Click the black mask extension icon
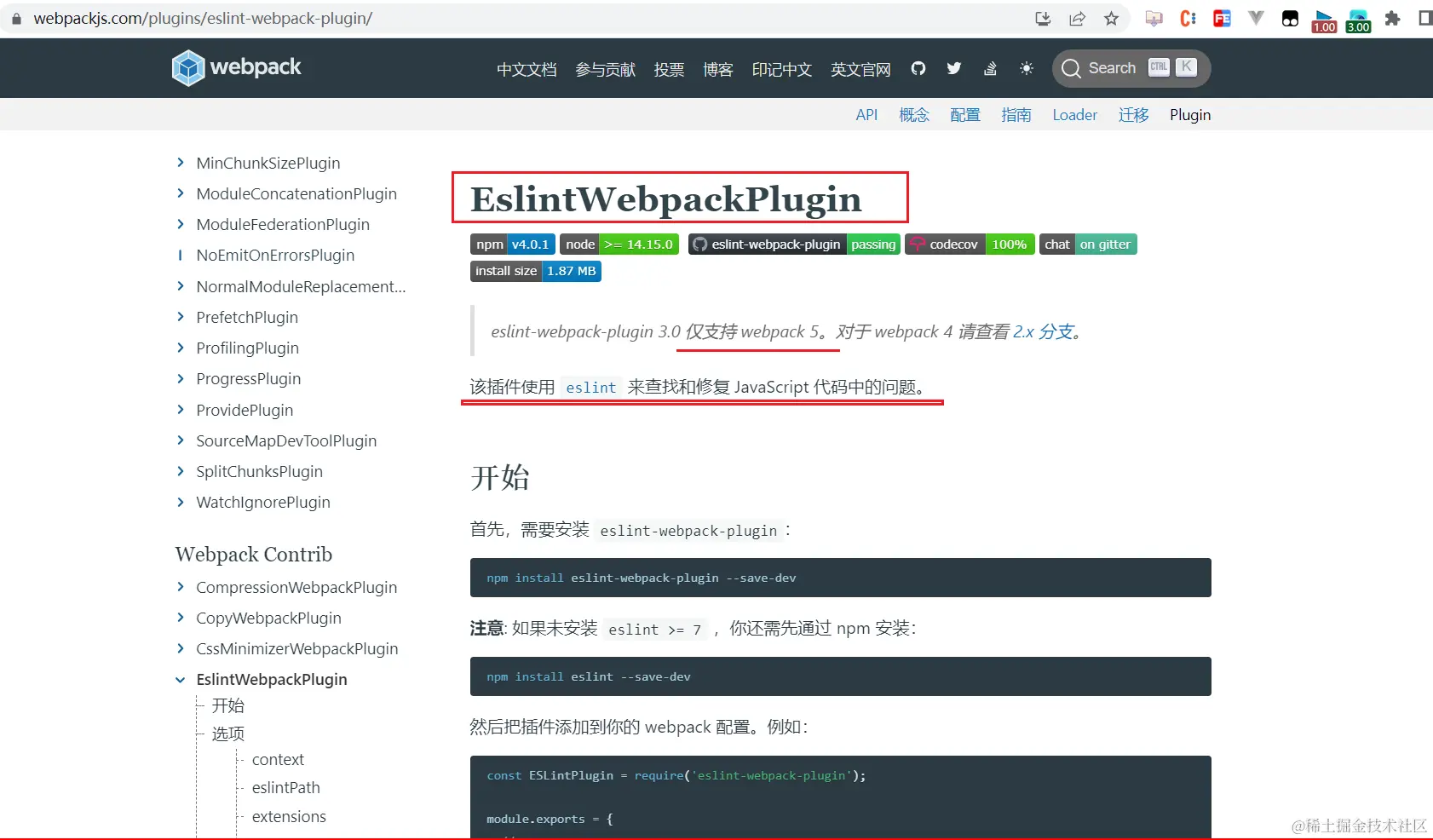Image resolution: width=1433 pixels, height=840 pixels. coord(1290,19)
